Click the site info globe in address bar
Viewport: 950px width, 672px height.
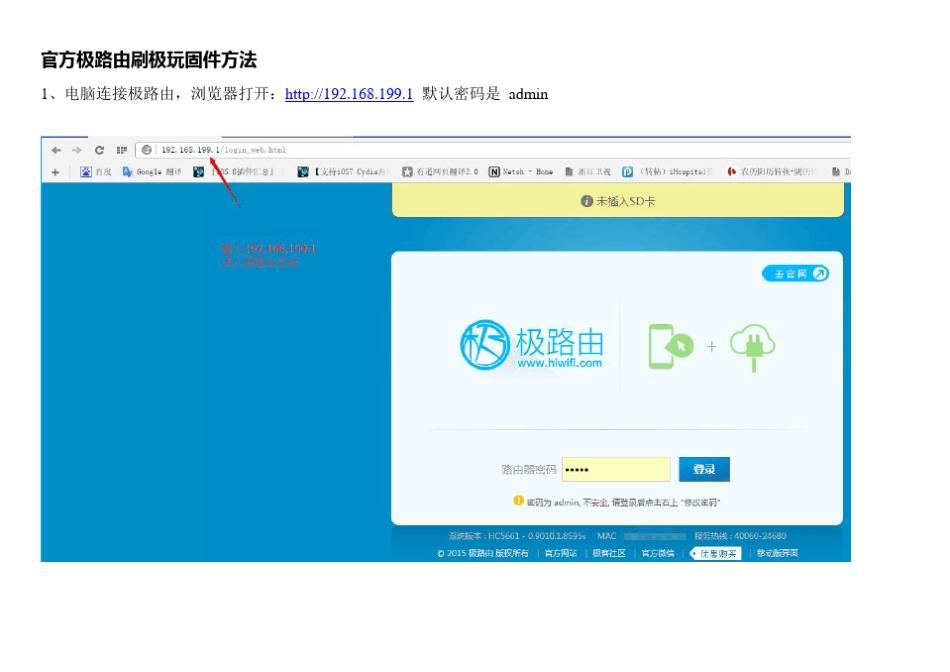pyautogui.click(x=146, y=150)
